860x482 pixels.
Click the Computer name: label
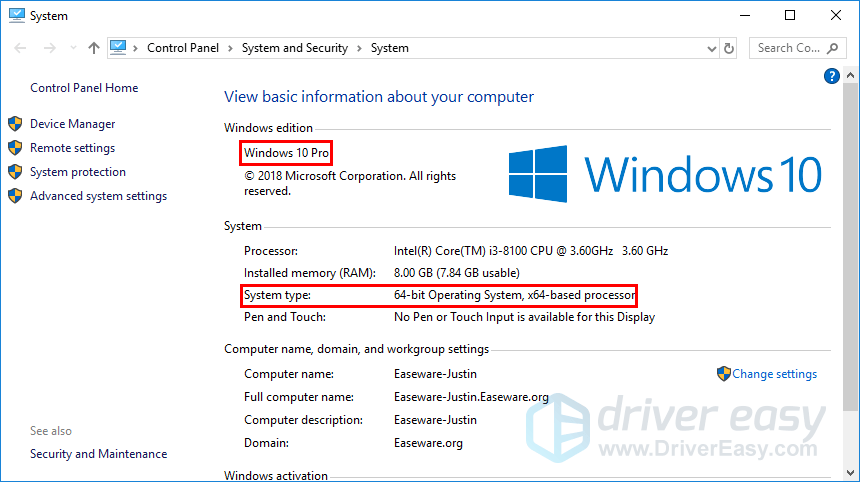tap(288, 374)
